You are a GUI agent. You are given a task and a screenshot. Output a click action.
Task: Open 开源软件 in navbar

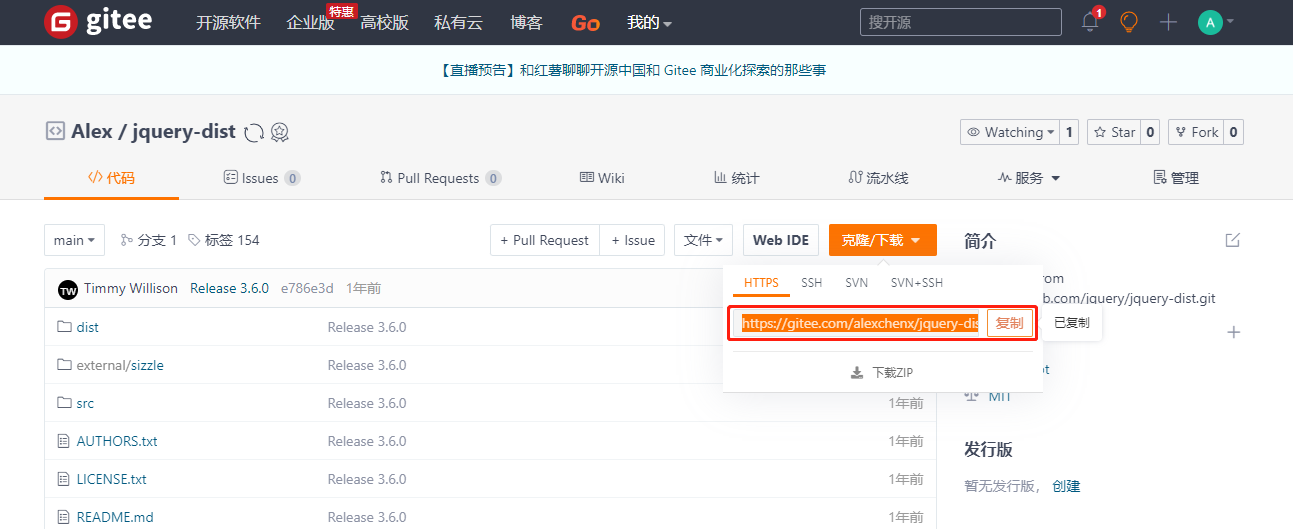[228, 22]
